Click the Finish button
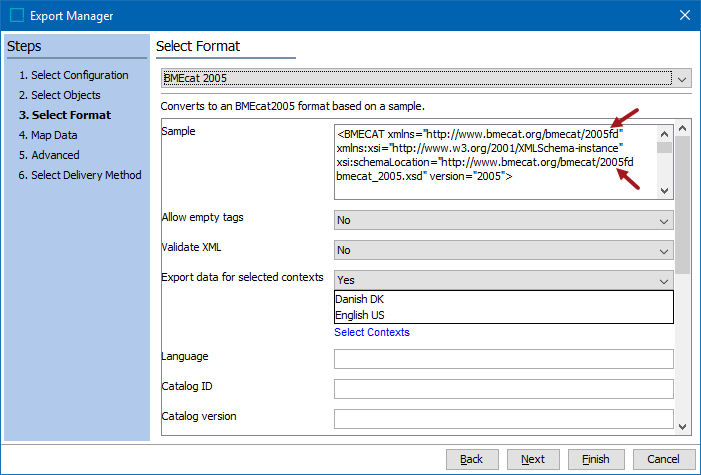This screenshot has width=701, height=475. [595, 459]
